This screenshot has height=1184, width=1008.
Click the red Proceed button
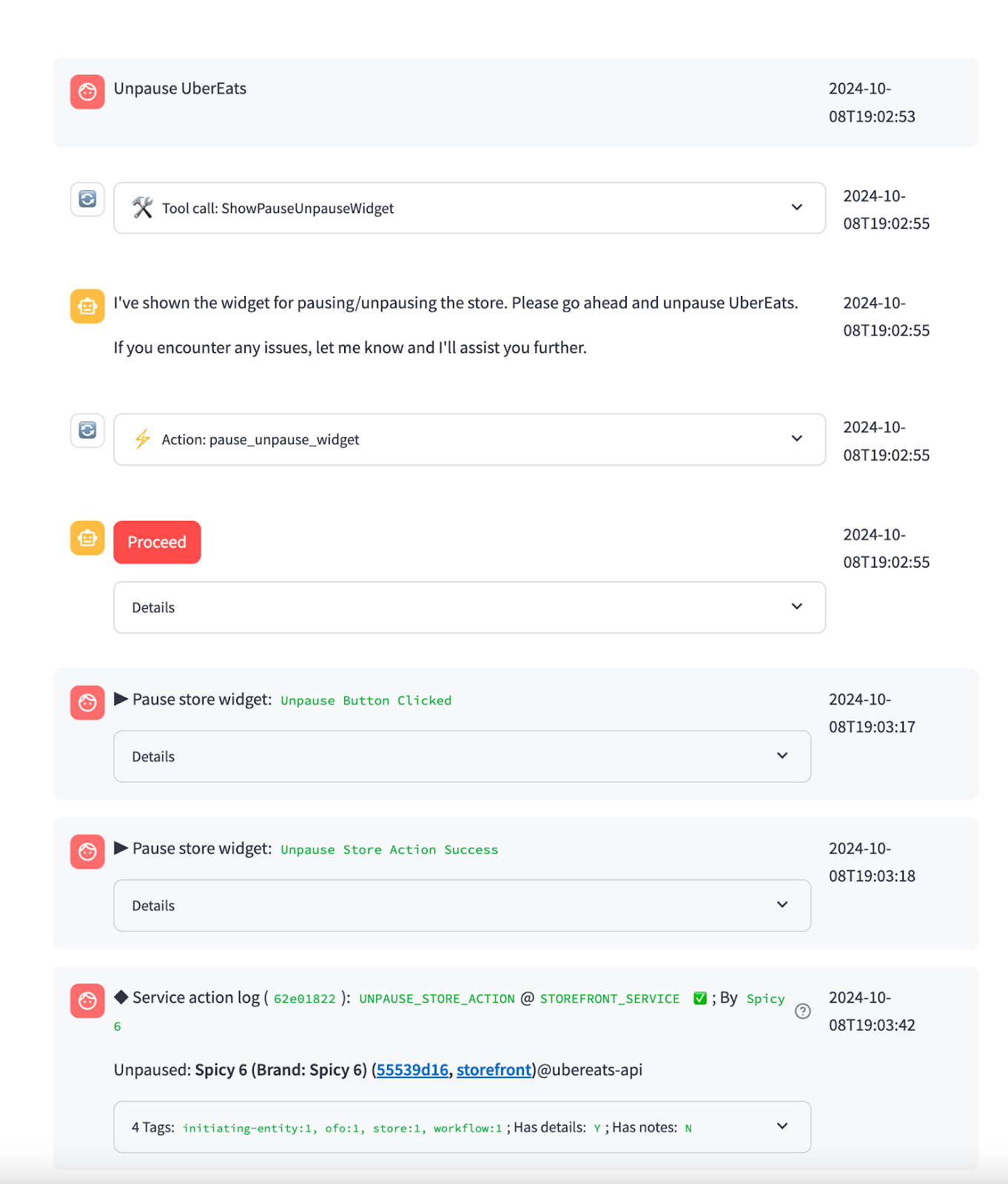click(x=157, y=542)
